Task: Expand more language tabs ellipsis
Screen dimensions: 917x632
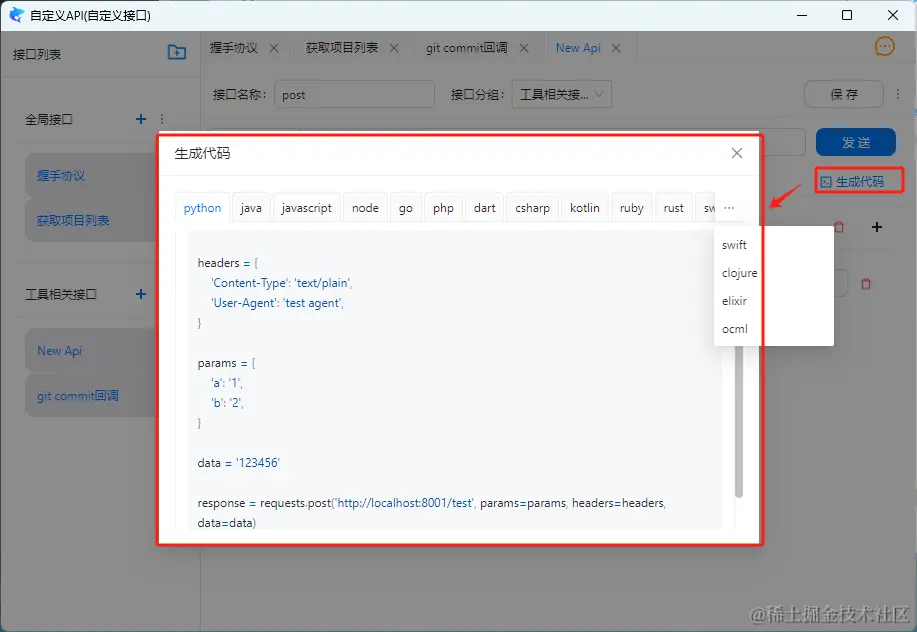Action: coord(729,208)
